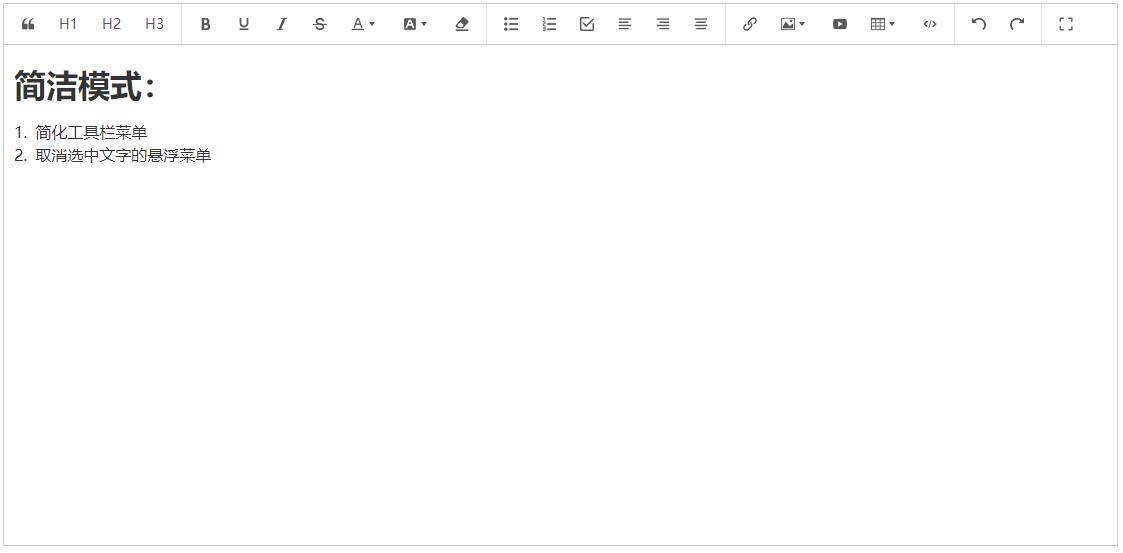Insert a hyperlink
This screenshot has height=553, width=1123.
(749, 24)
